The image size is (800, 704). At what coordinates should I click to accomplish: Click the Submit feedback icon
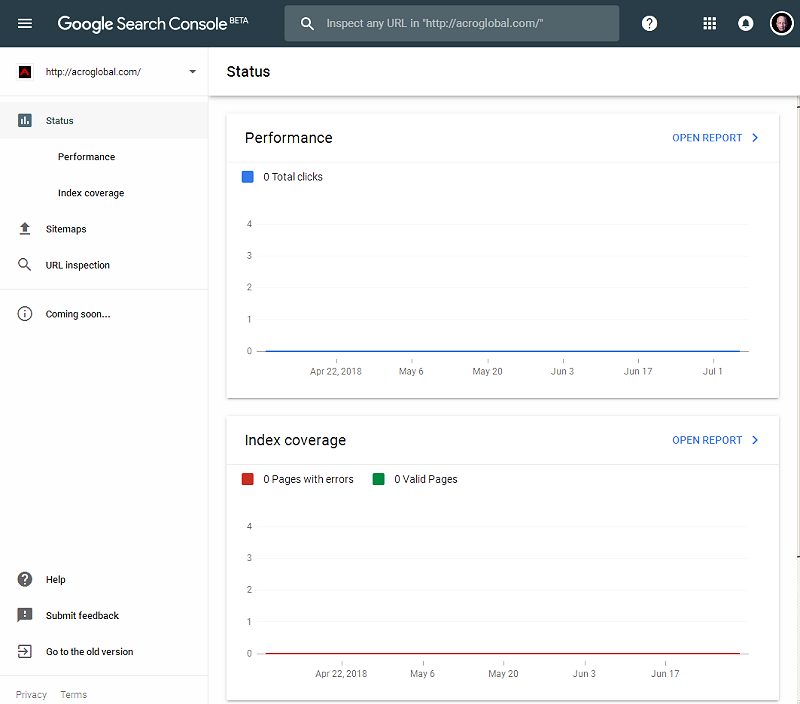[x=24, y=615]
